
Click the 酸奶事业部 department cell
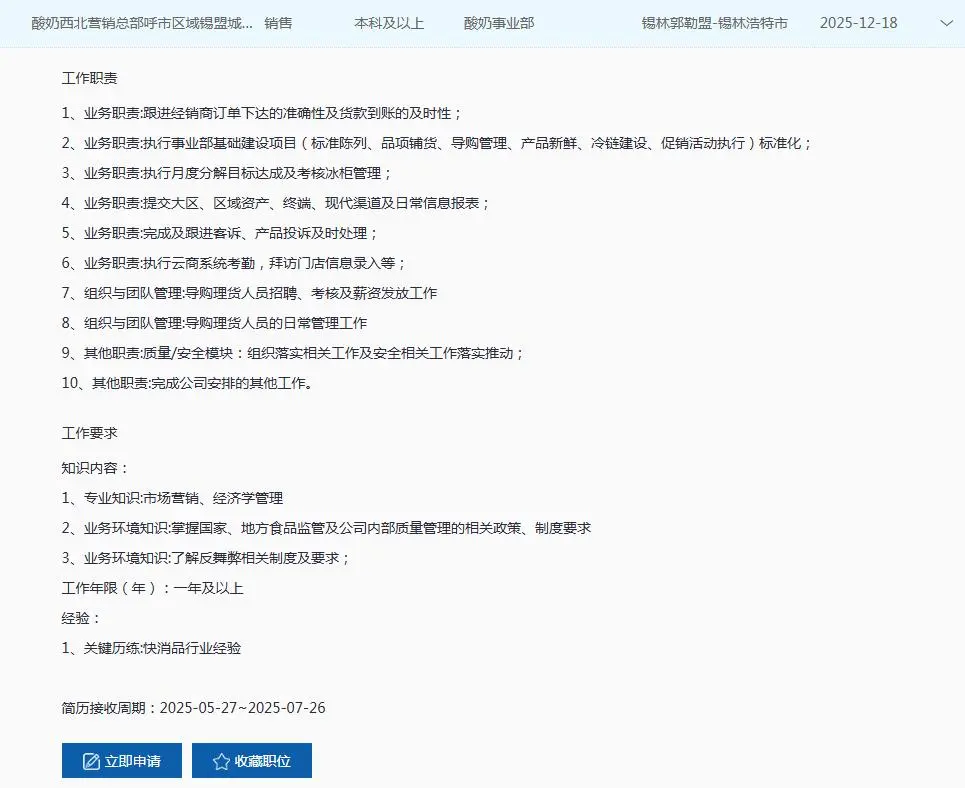pyautogui.click(x=499, y=22)
